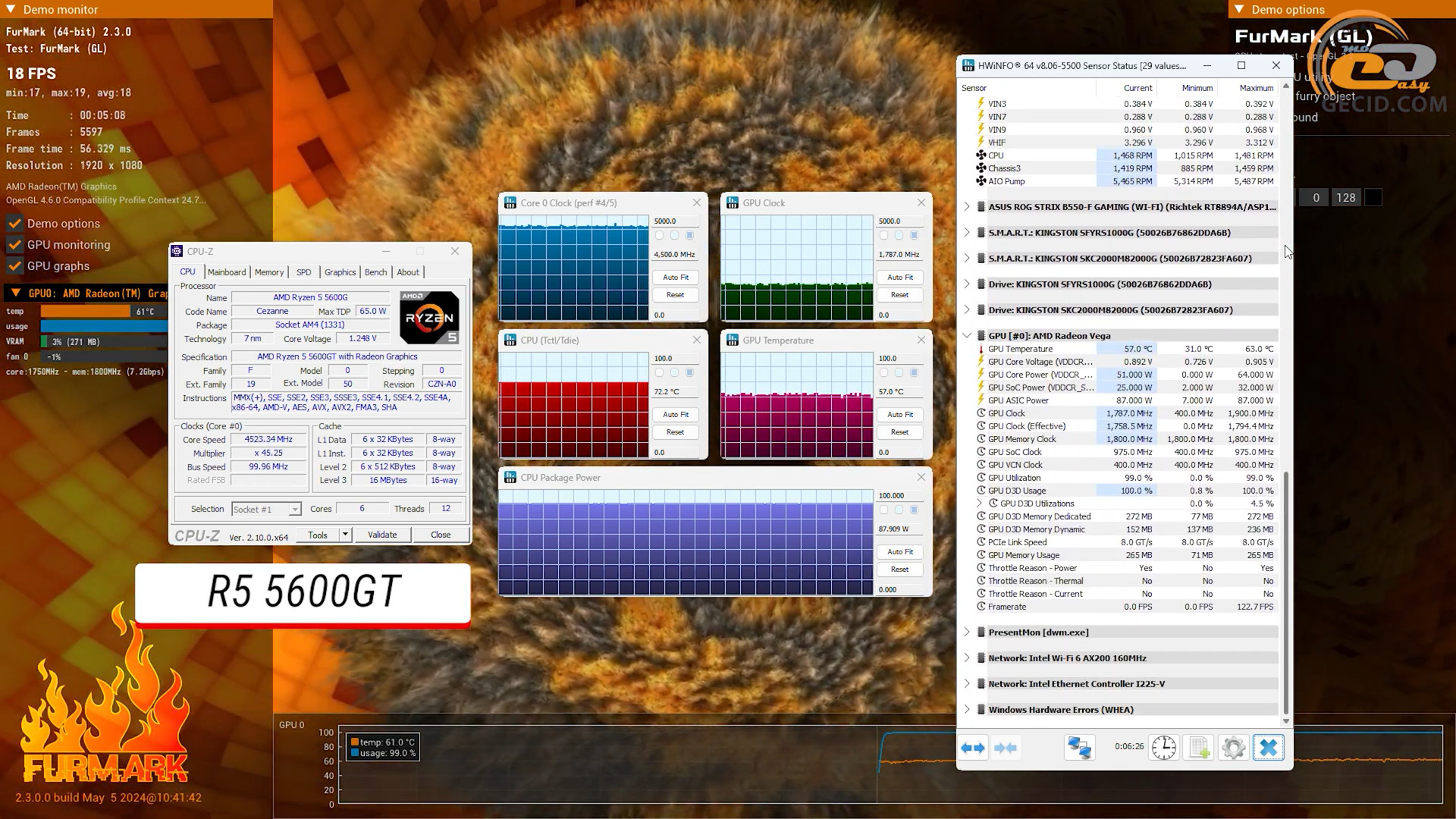Screen dimensions: 1456x819
Task: Click the Validate button in CPU-Z
Action: 382,535
